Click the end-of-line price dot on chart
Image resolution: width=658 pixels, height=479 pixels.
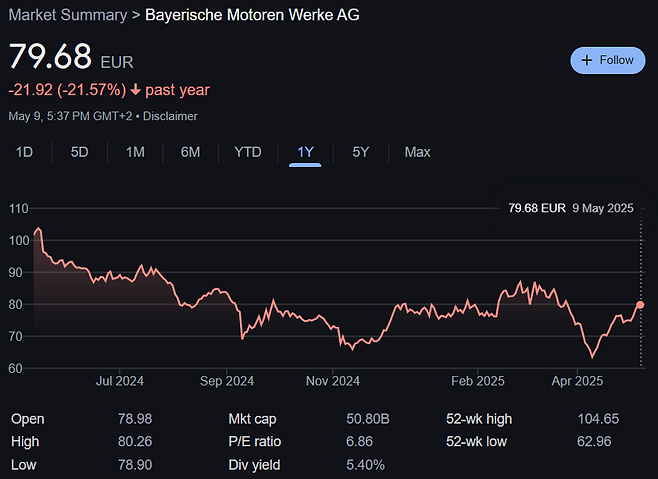pyautogui.click(x=640, y=305)
